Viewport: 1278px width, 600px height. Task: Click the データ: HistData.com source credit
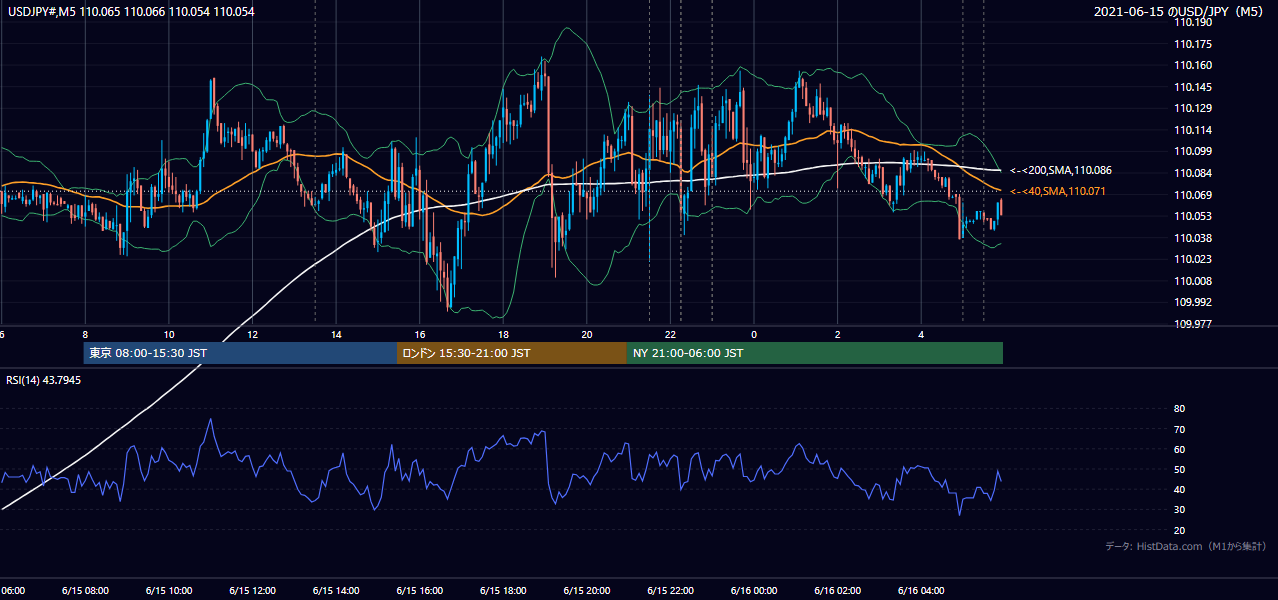coord(1186,546)
